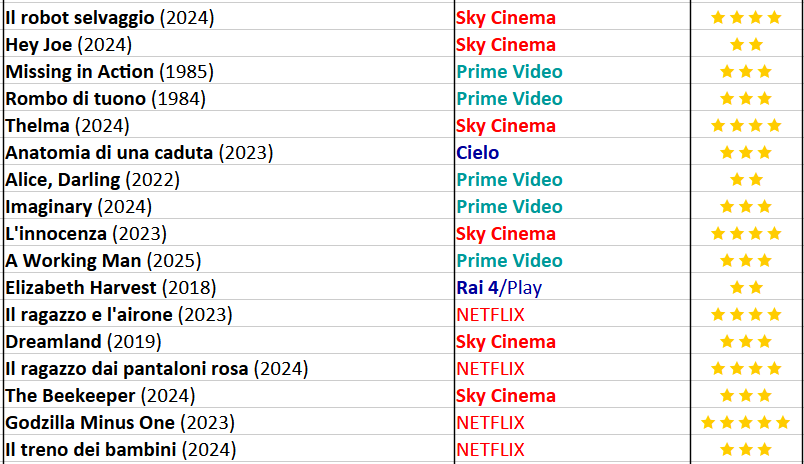Select the 'L'innocenza (2023)' cell

click(229, 233)
